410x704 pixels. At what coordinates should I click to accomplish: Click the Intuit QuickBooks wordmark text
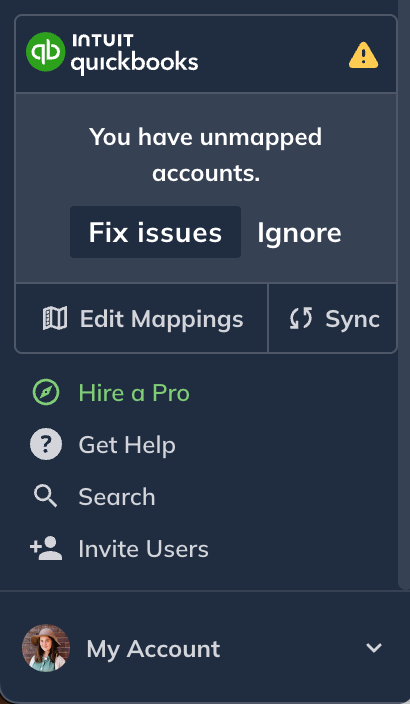(x=135, y=53)
